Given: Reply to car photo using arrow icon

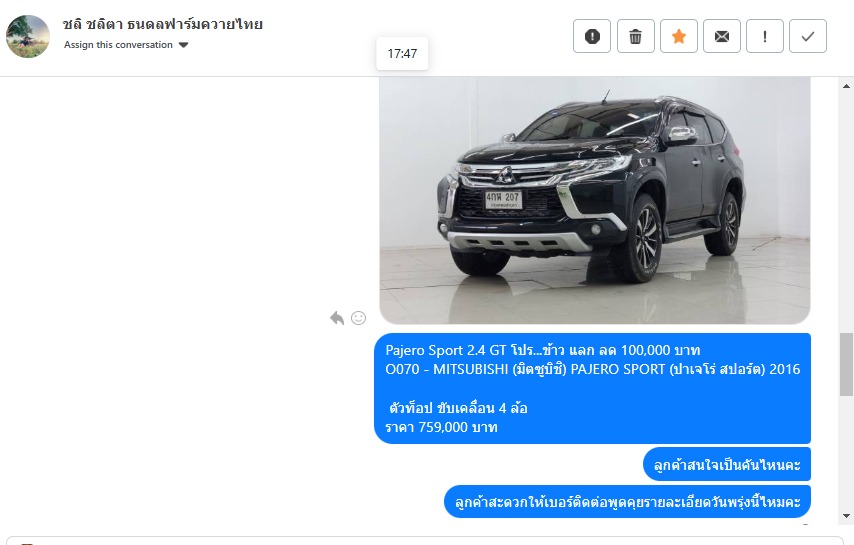Looking at the screenshot, I should coord(337,318).
